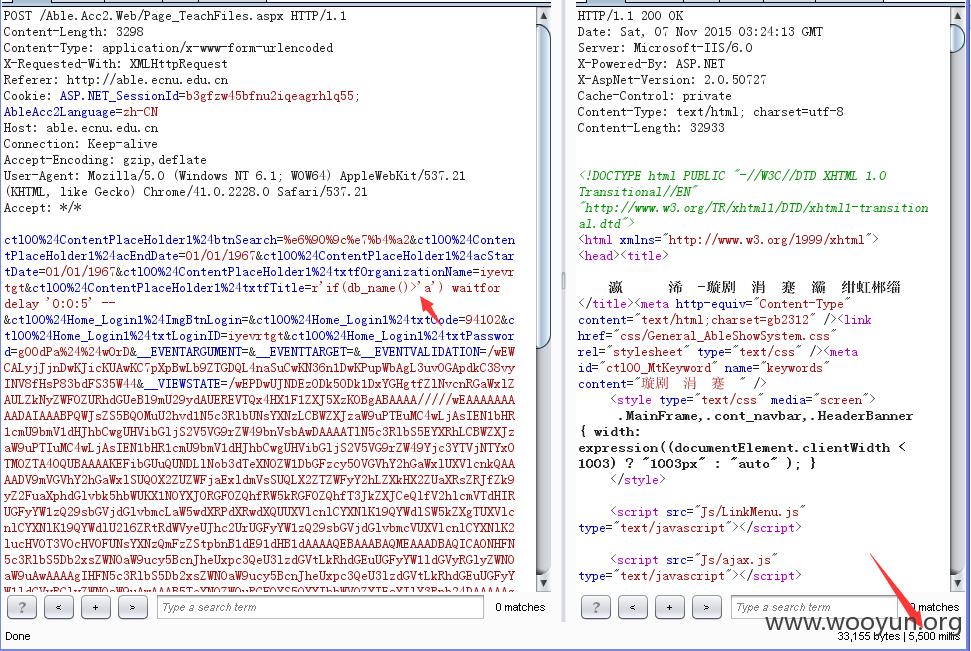Click the request pane scrollbar thumb
971x651 pixels.
coord(543,186)
